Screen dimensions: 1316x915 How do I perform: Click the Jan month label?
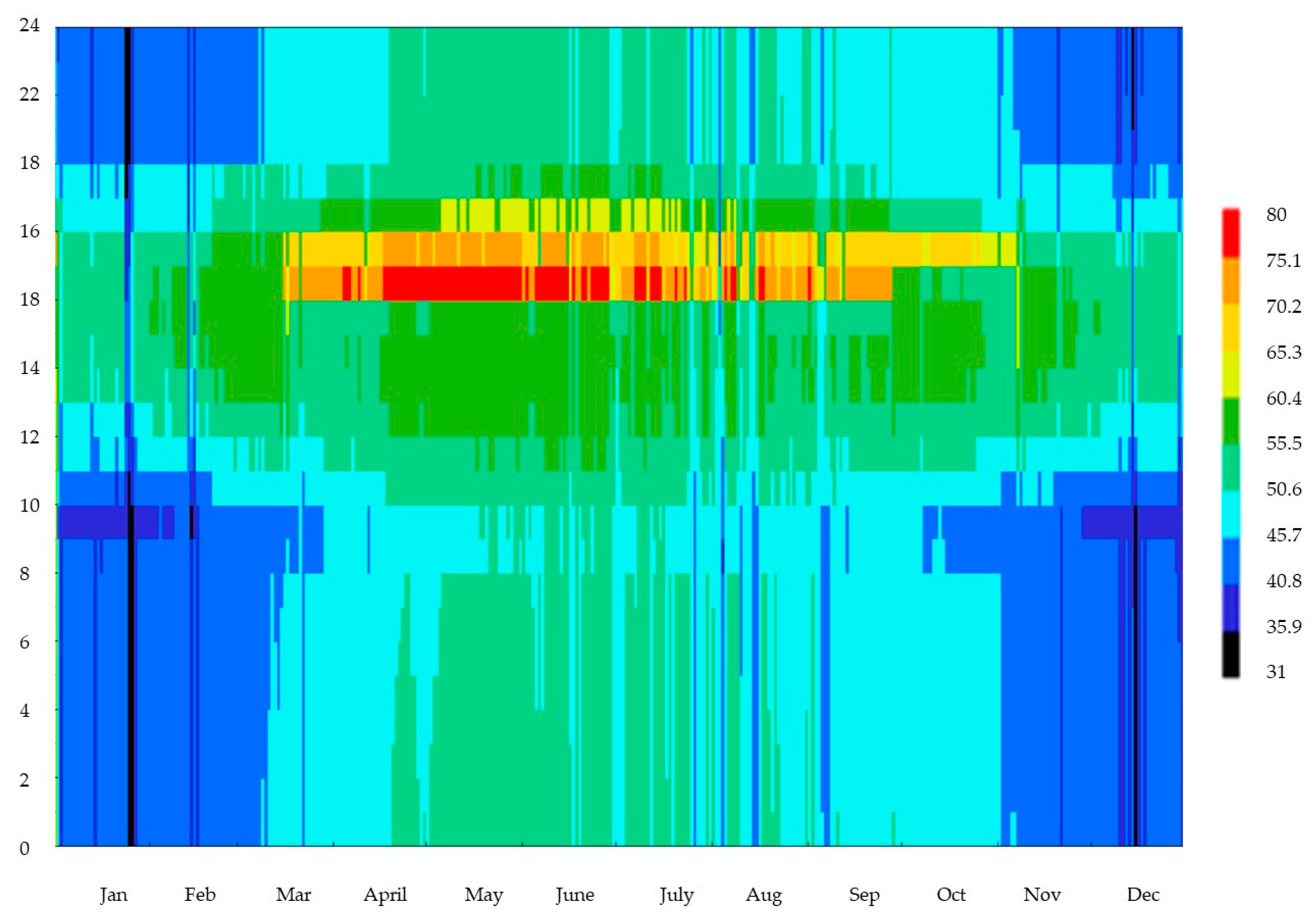[x=113, y=894]
